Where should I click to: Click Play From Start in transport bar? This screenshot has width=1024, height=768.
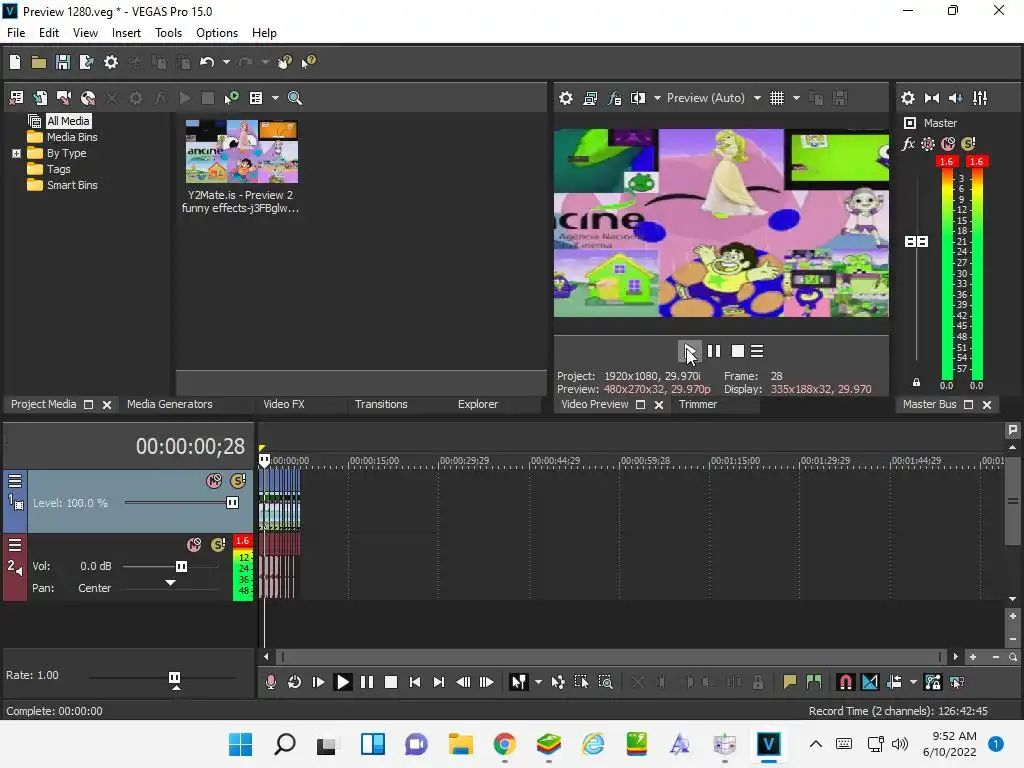tap(318, 682)
